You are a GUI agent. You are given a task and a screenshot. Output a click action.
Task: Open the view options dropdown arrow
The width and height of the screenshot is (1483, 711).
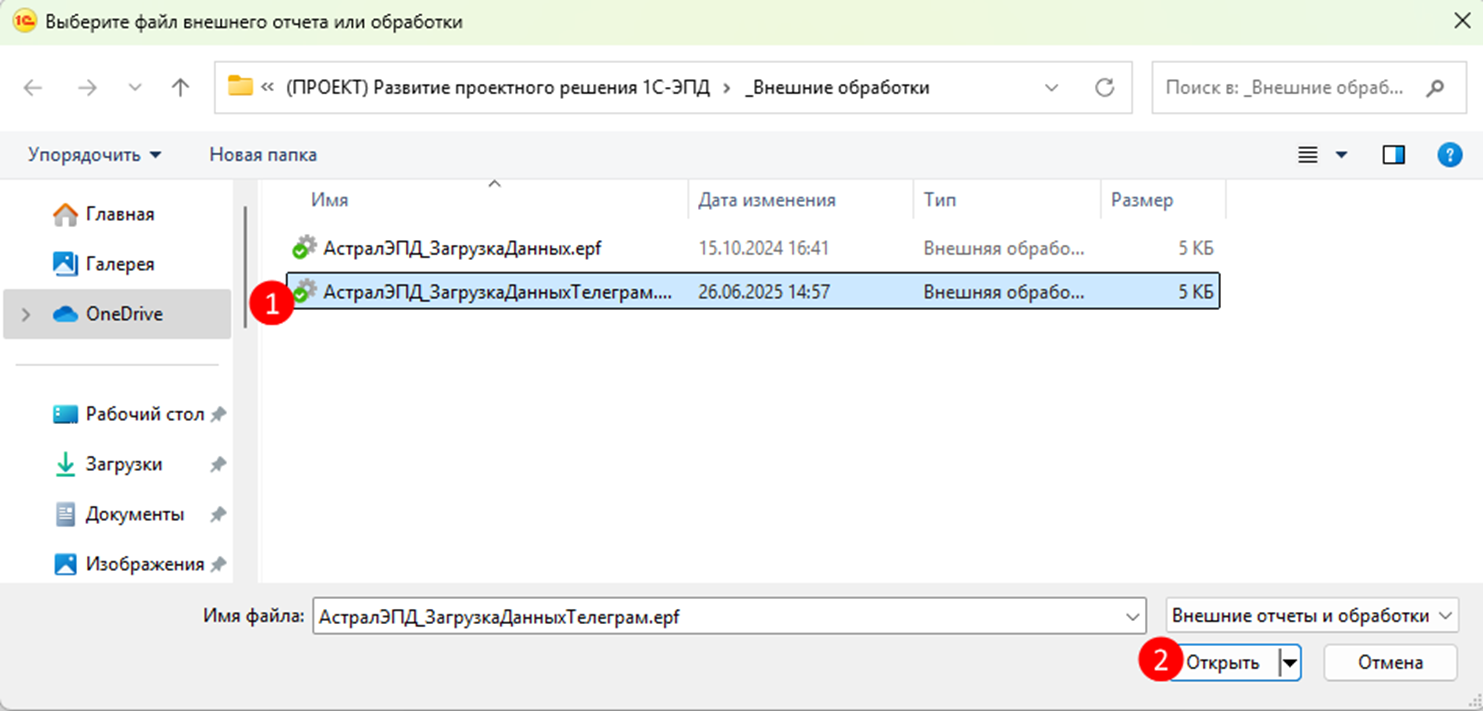coord(1341,155)
